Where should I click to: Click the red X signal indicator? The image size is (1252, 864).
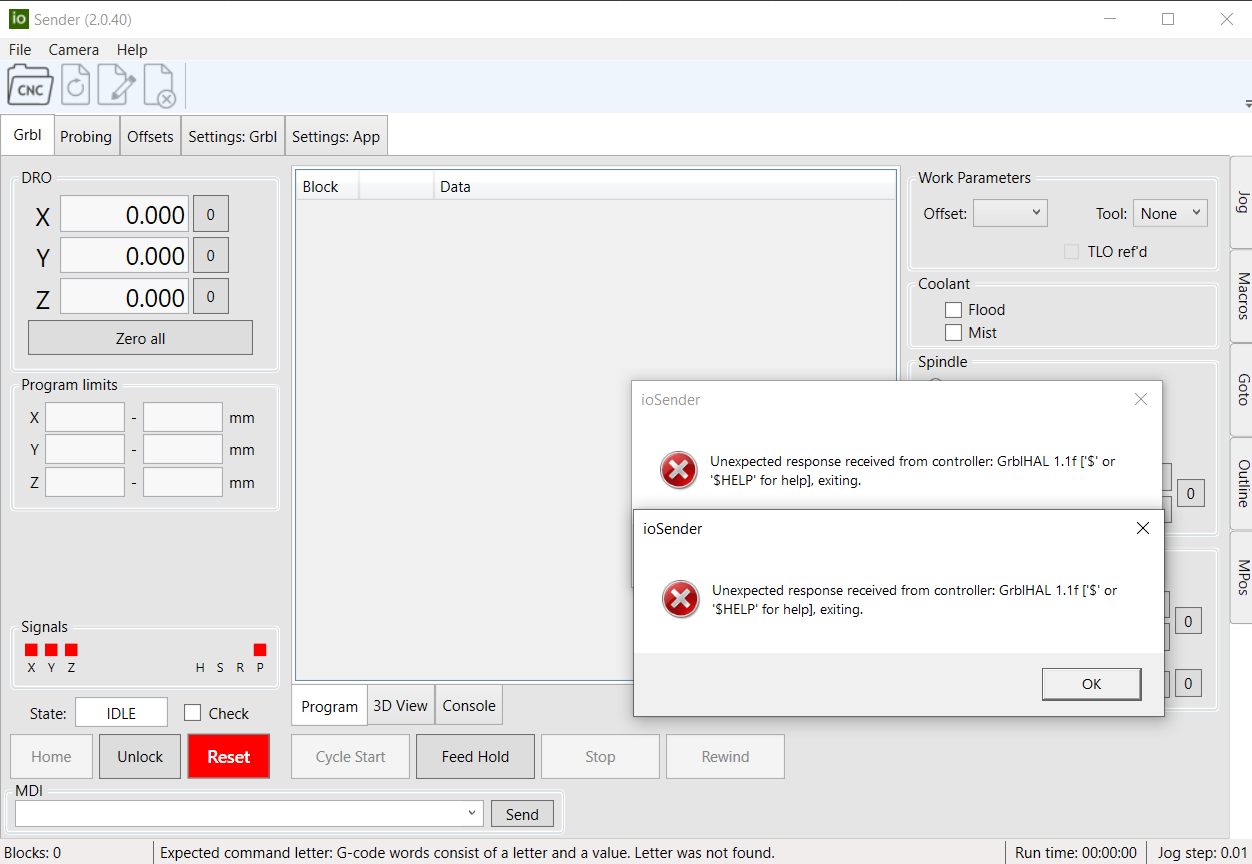click(31, 650)
